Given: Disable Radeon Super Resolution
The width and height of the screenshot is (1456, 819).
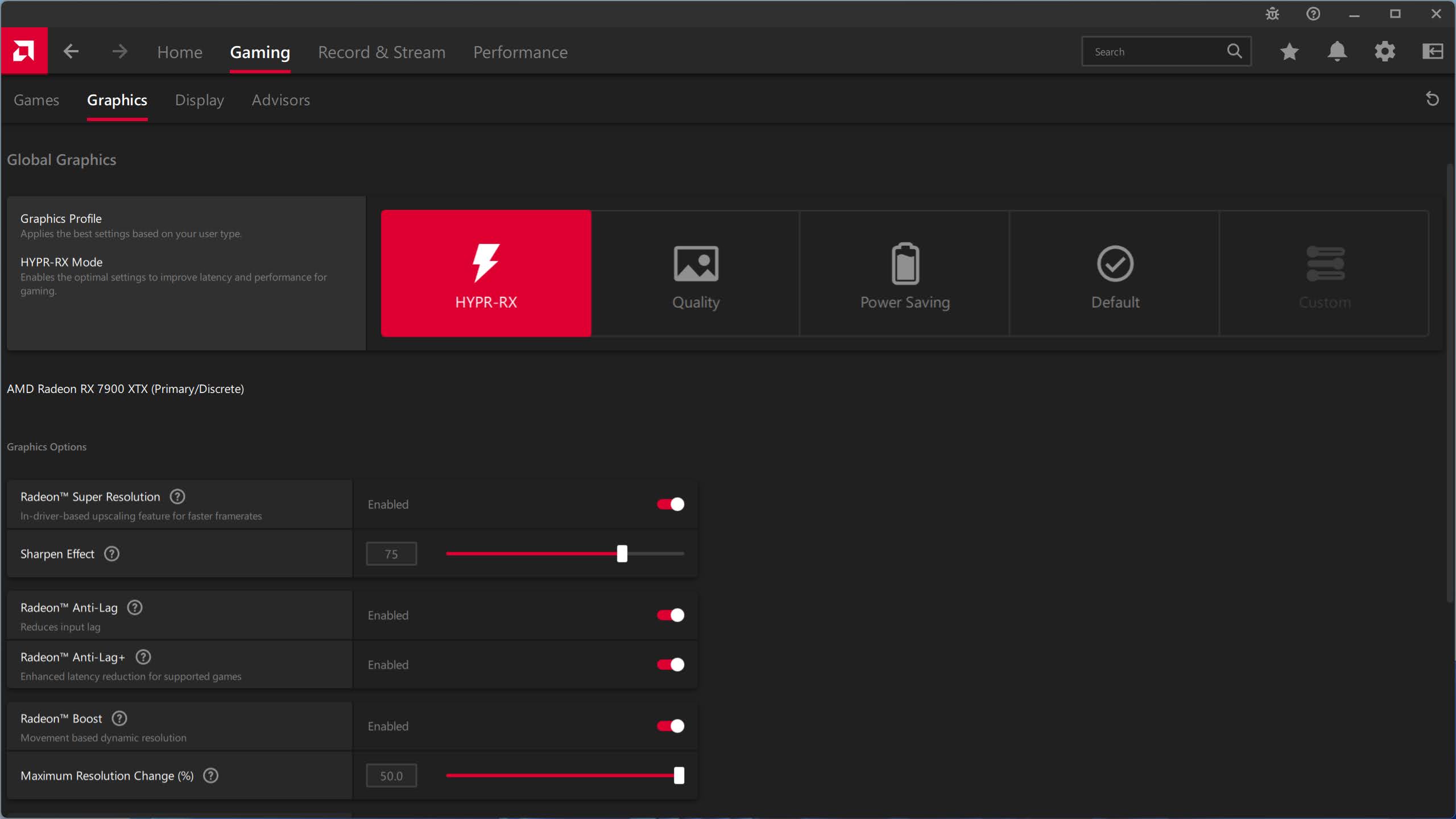Looking at the screenshot, I should click(x=670, y=504).
